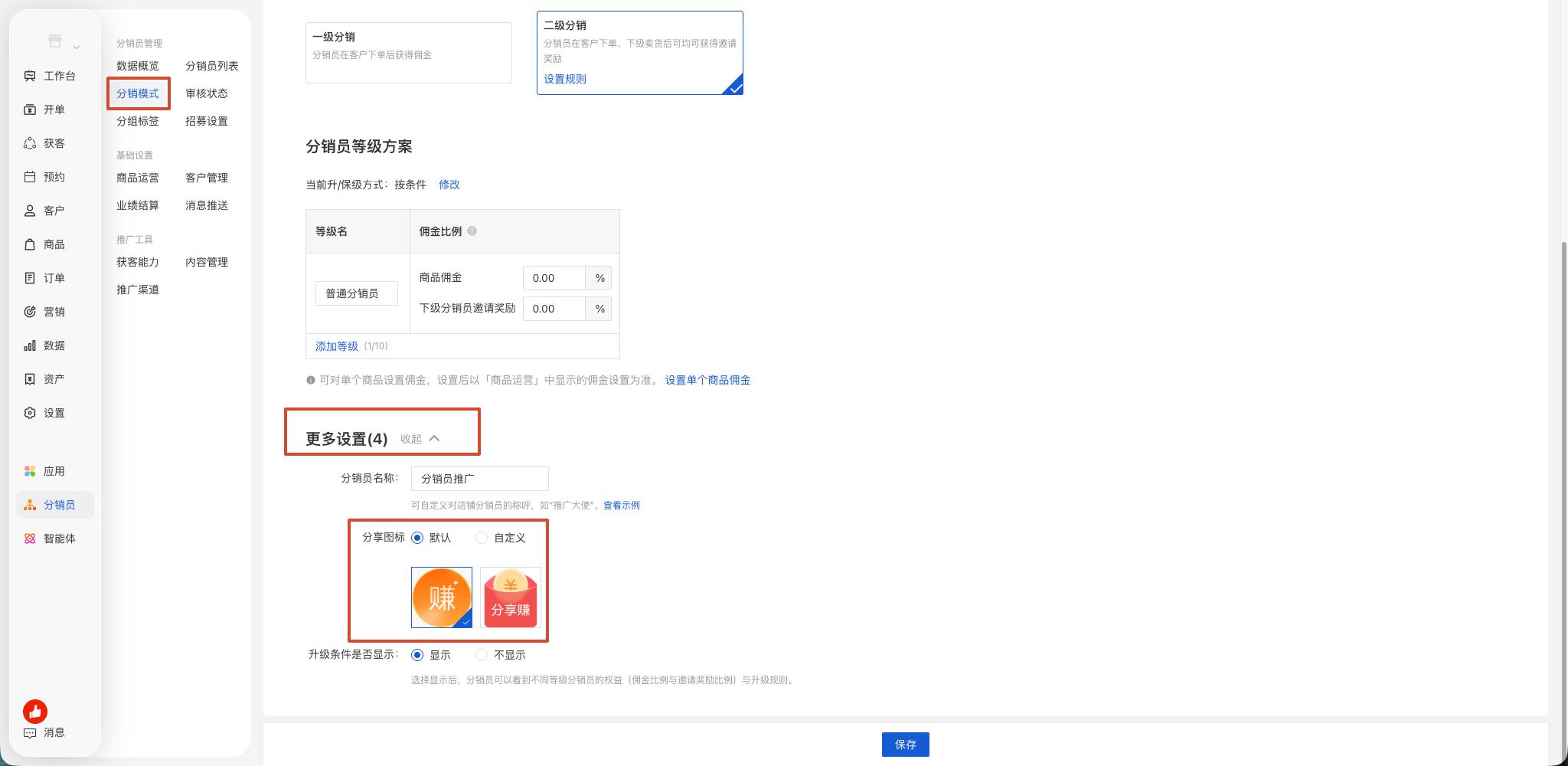
Task: Select the 自定义 share icon radio
Action: pos(482,538)
